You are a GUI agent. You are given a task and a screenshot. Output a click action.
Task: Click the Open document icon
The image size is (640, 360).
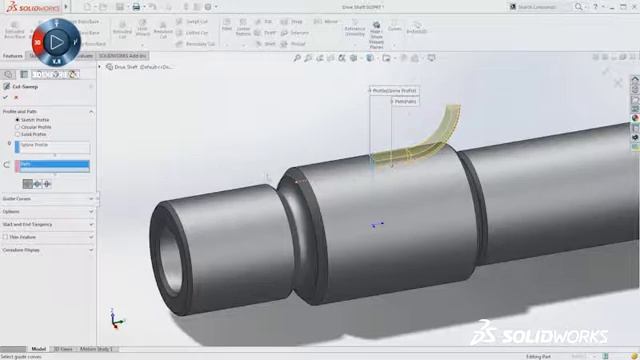[103, 7]
